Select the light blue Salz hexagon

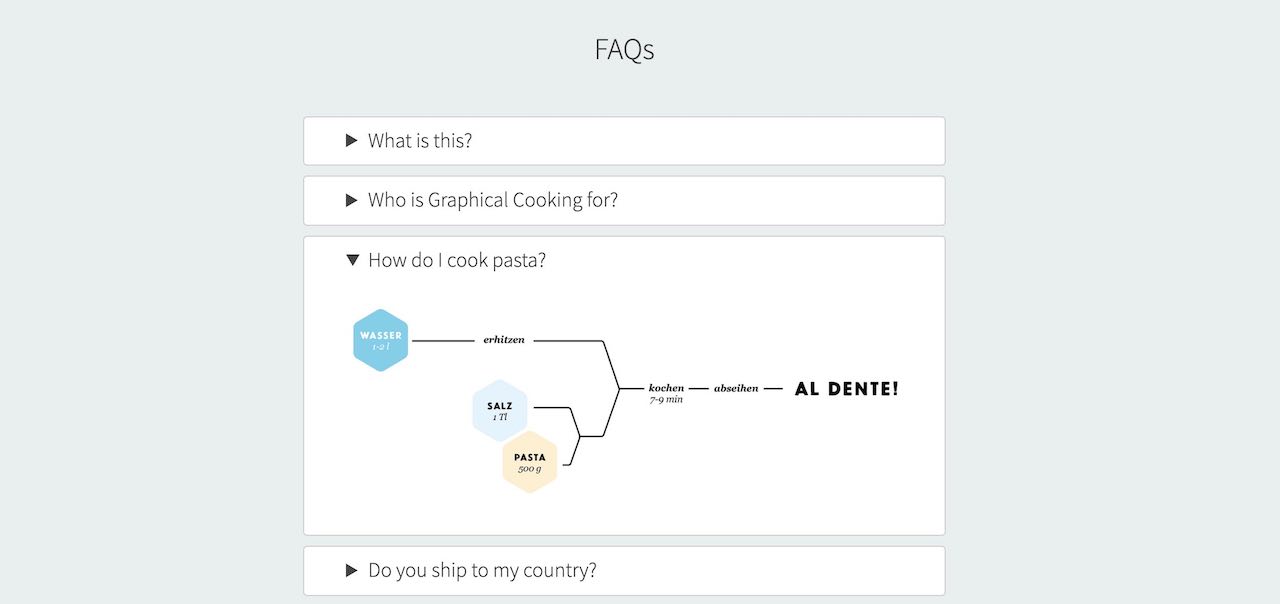[499, 408]
